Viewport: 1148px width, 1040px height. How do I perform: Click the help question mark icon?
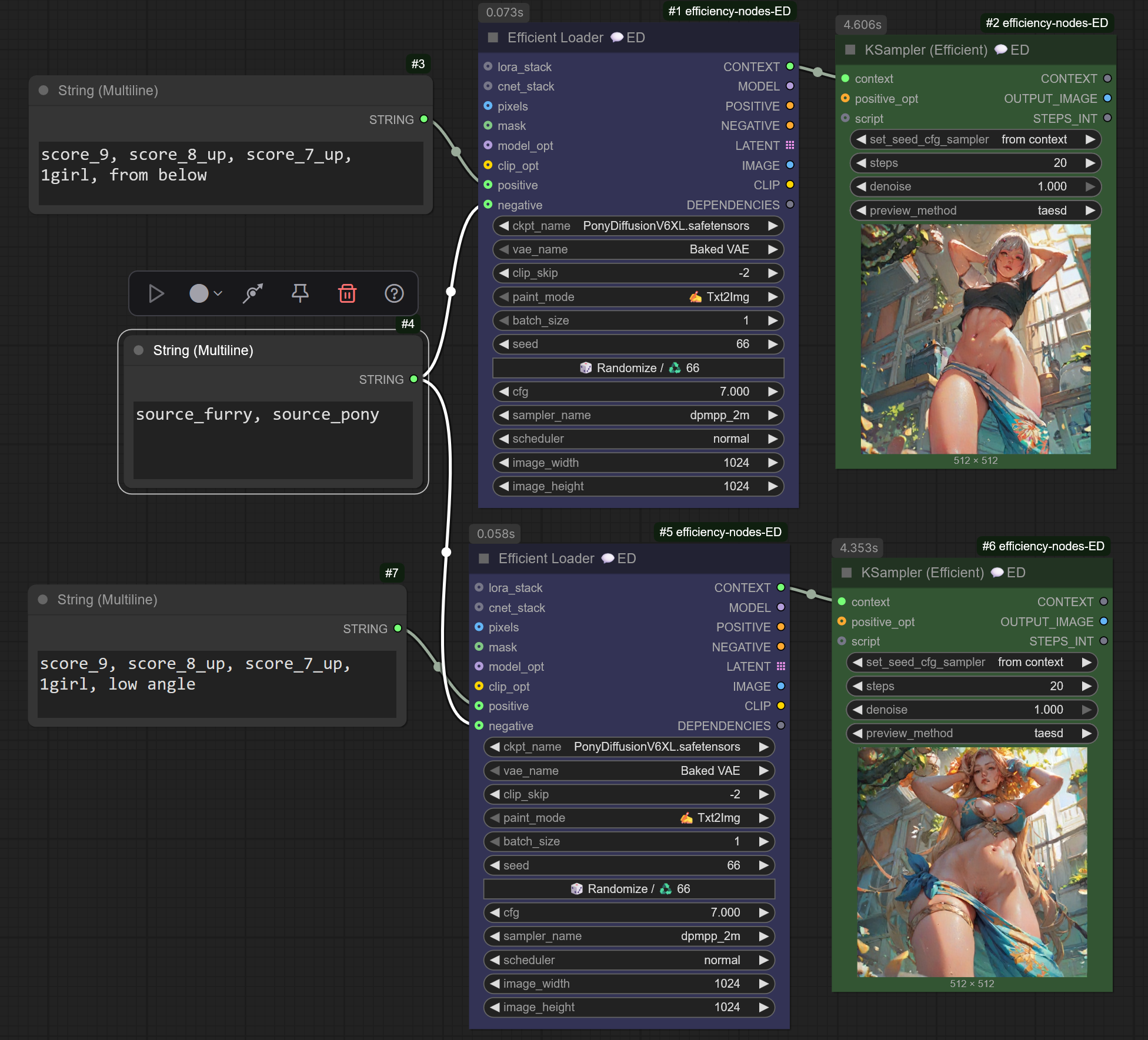point(394,293)
